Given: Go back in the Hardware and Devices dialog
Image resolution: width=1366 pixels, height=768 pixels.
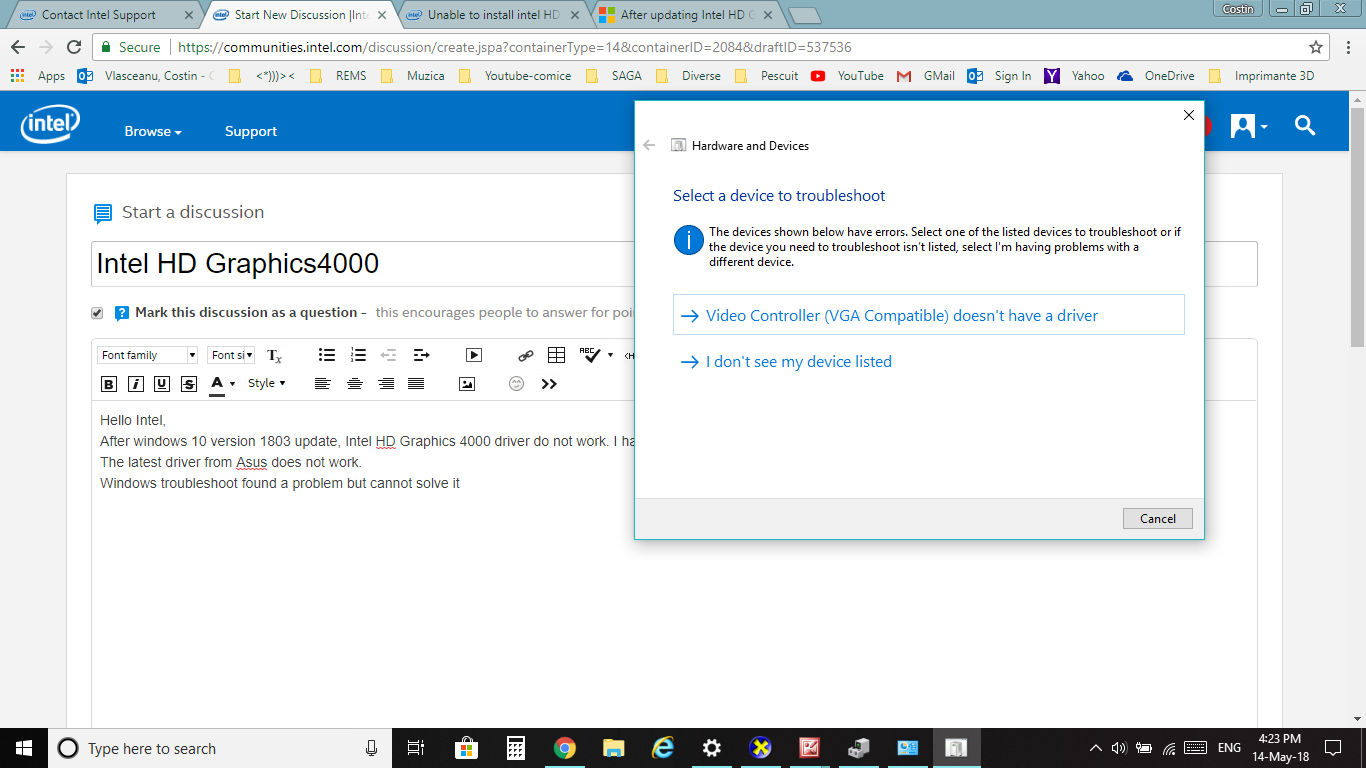Looking at the screenshot, I should pos(649,145).
